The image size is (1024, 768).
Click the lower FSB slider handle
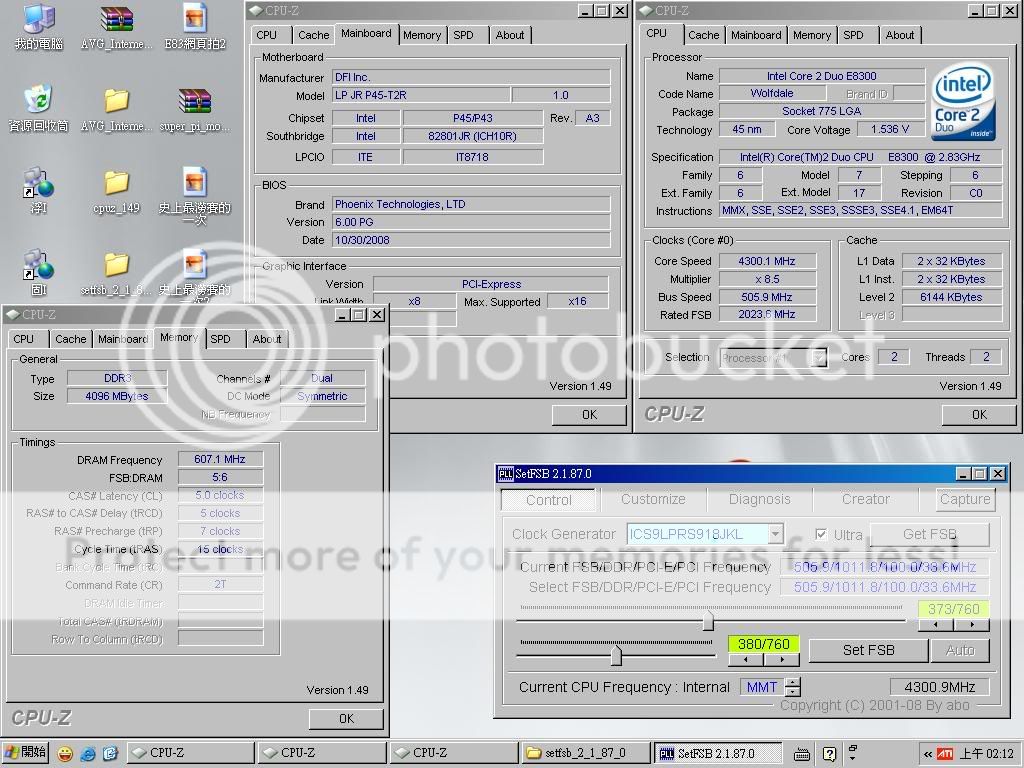pos(616,655)
